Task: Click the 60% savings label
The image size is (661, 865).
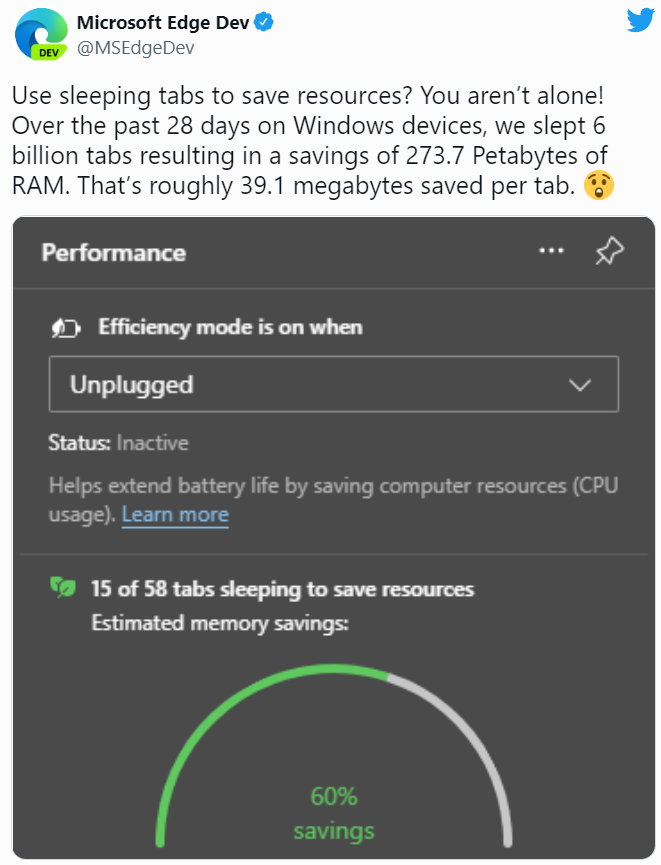Action: [x=334, y=813]
